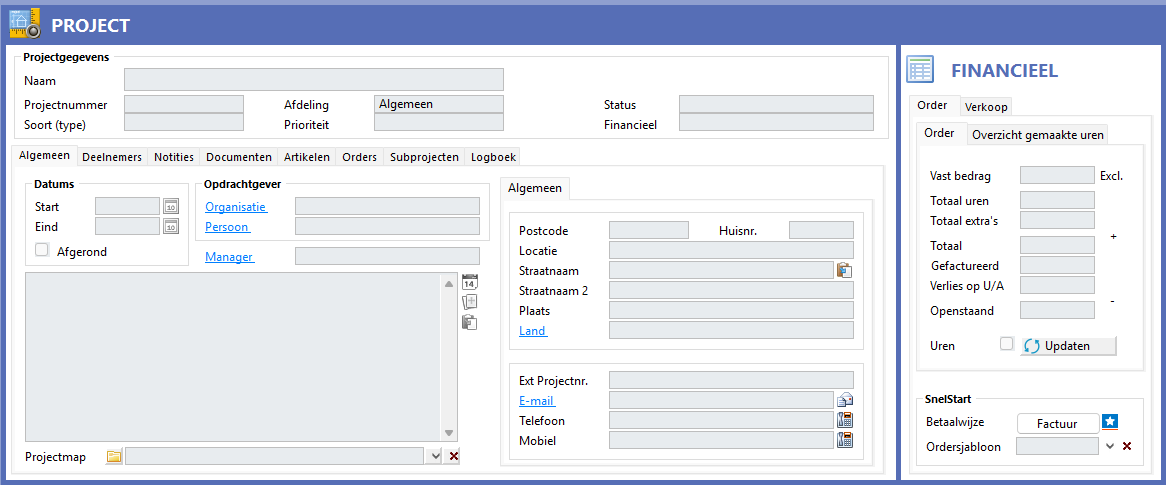Open the Afdeling dropdown showing Algemeen

(439, 104)
